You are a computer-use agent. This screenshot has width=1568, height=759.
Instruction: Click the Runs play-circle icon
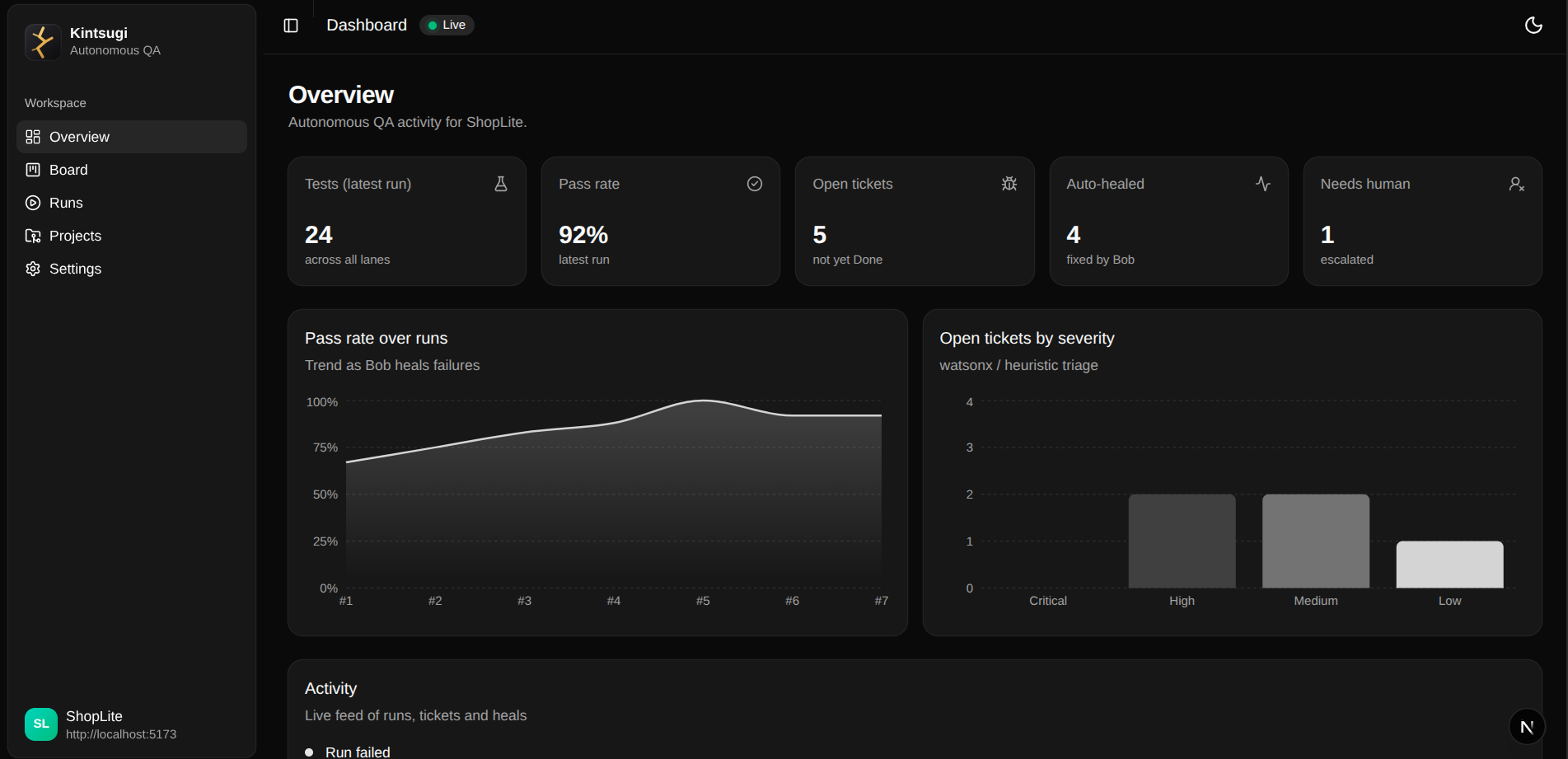(33, 203)
